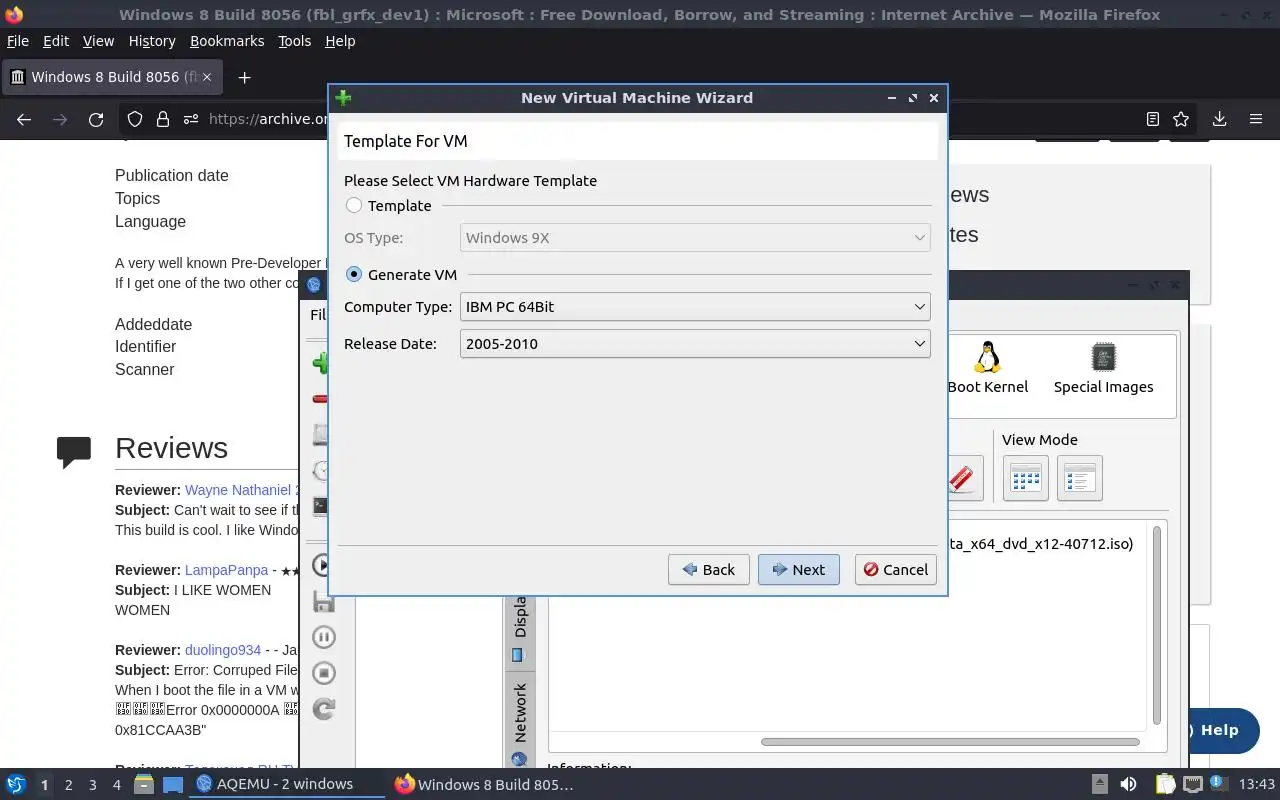Click the site permissions icon in address bar
Screen dimensions: 1280x800
point(191,119)
